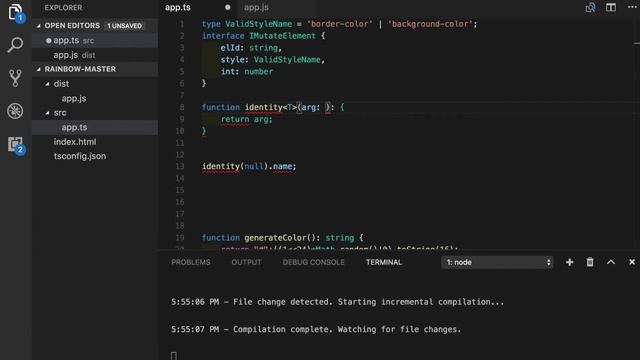Open the OUTPUT panel tab
Screen dimensions: 640x360
coord(247,262)
